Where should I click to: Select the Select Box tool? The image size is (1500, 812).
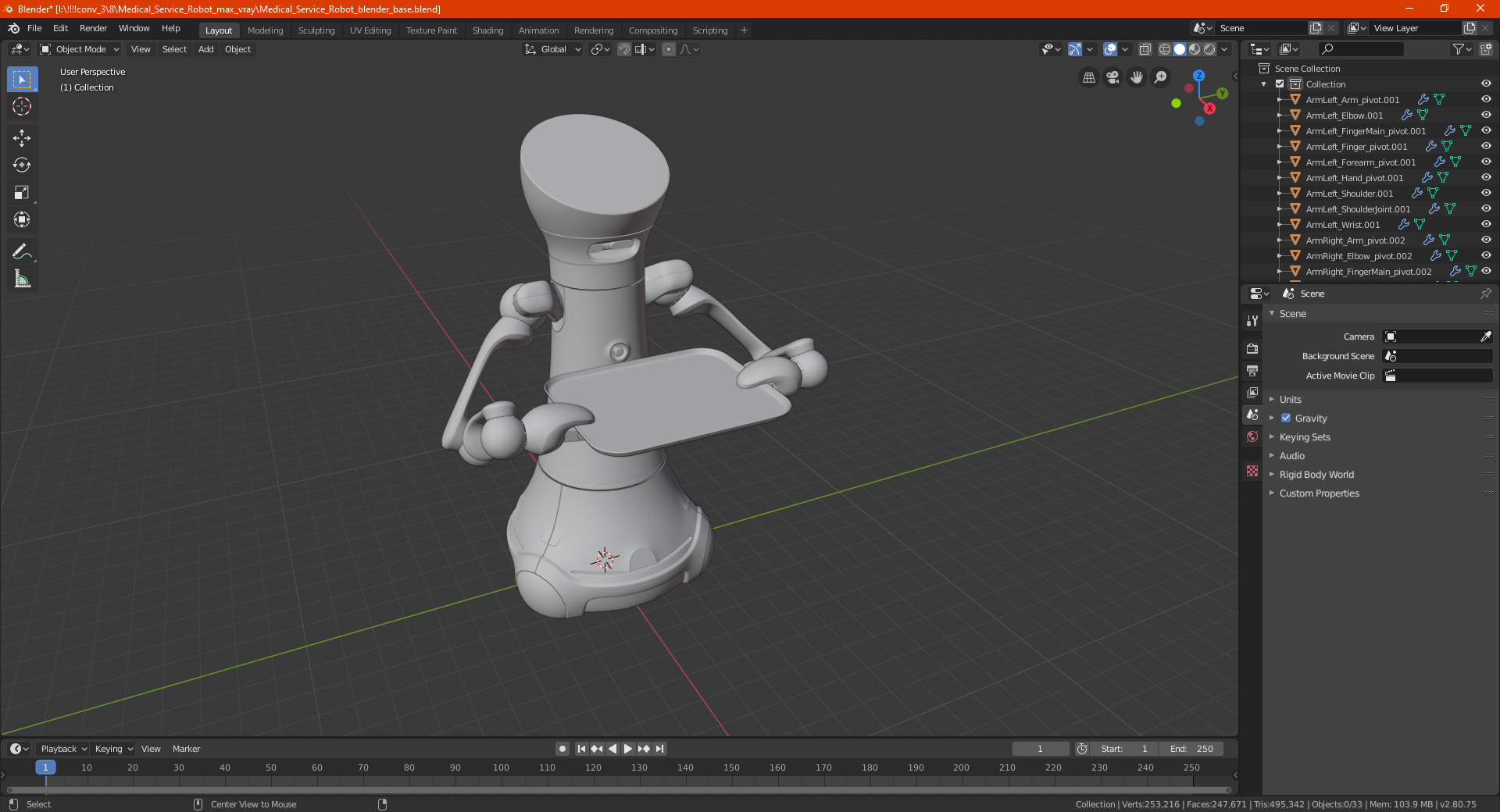[22, 80]
